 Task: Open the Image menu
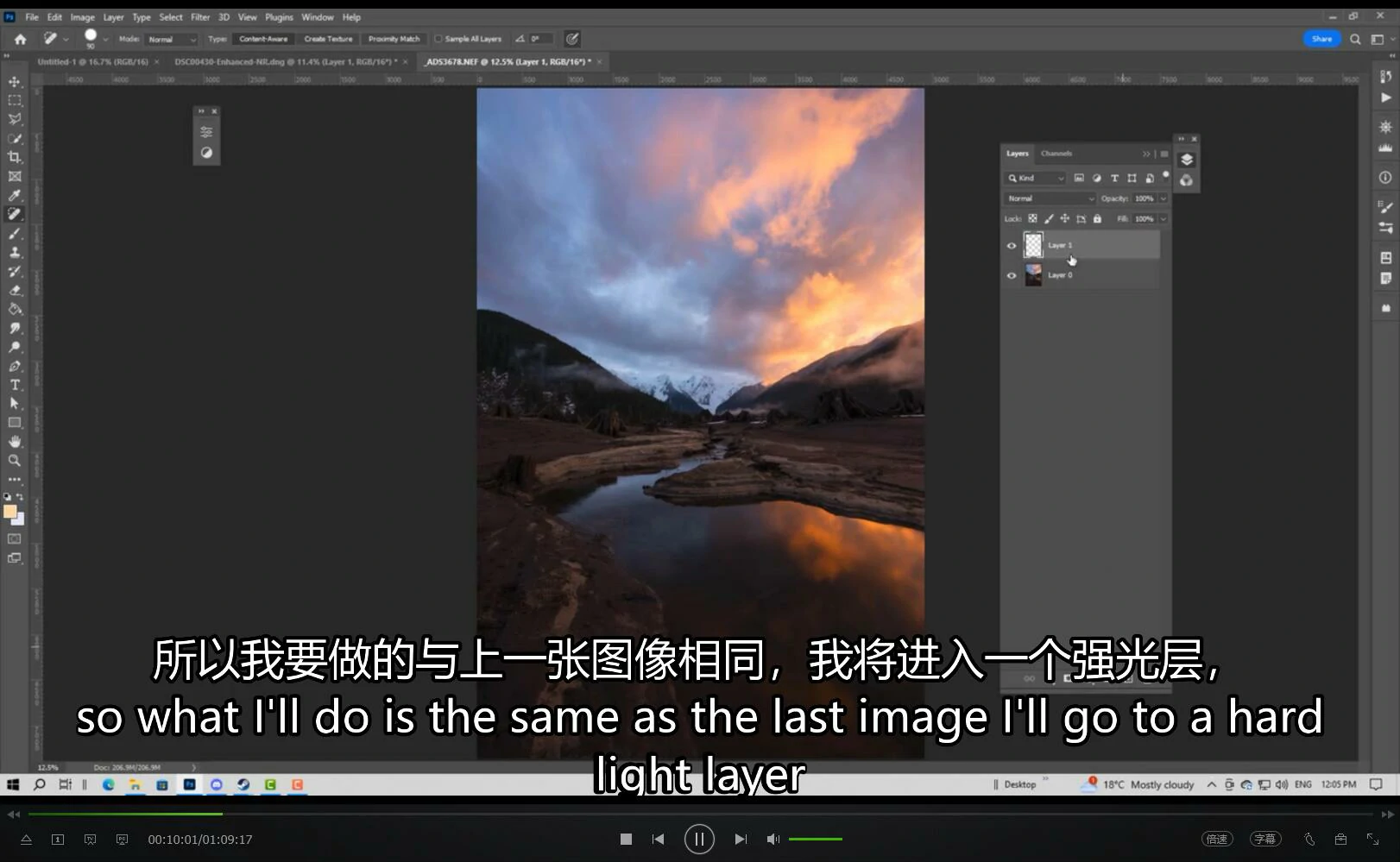[x=82, y=17]
